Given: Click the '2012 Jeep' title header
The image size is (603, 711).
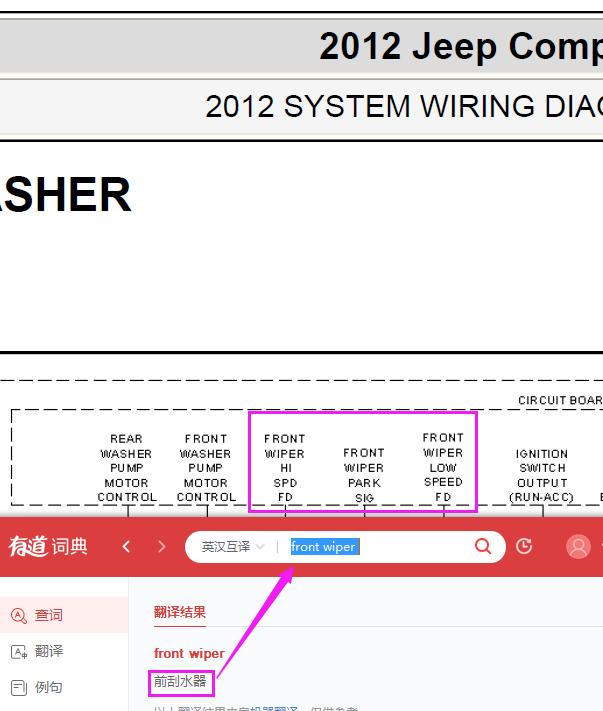Looking at the screenshot, I should pos(461,46).
